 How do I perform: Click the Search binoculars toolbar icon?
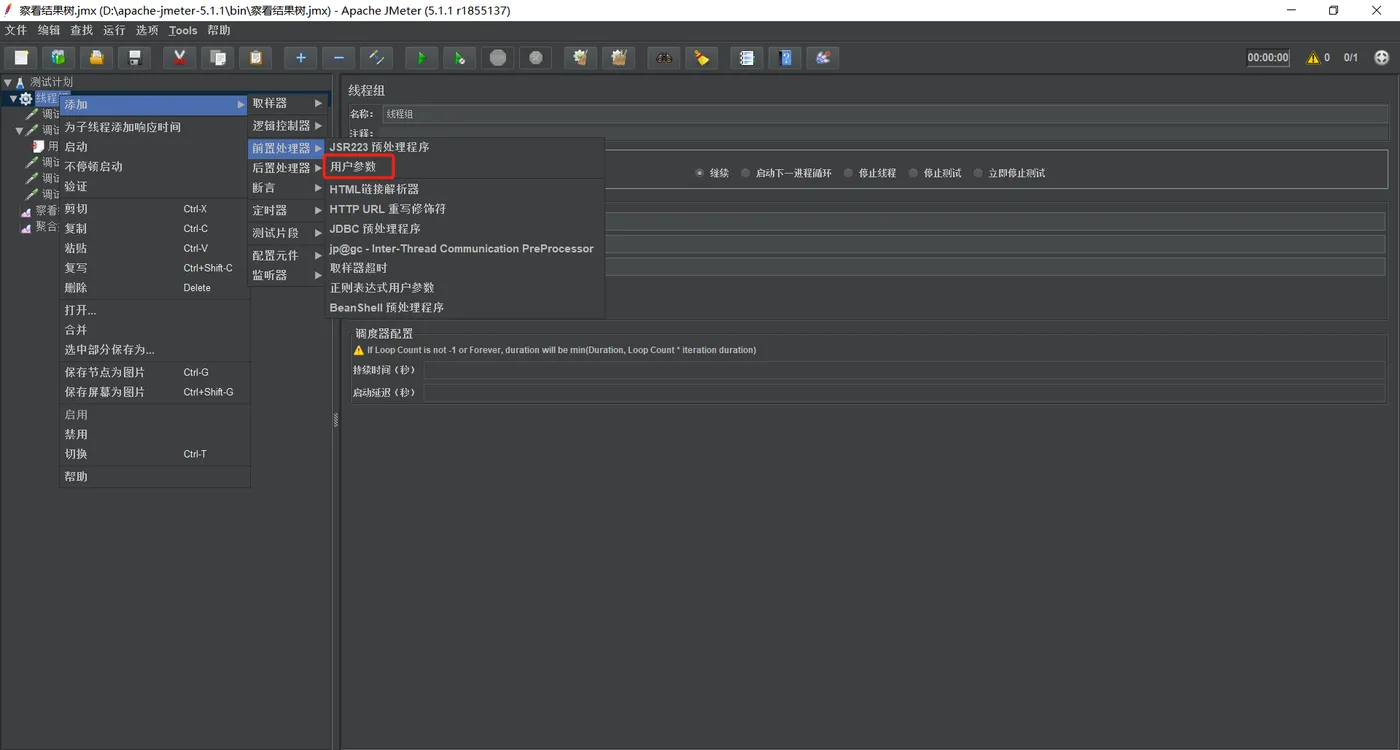coord(663,58)
